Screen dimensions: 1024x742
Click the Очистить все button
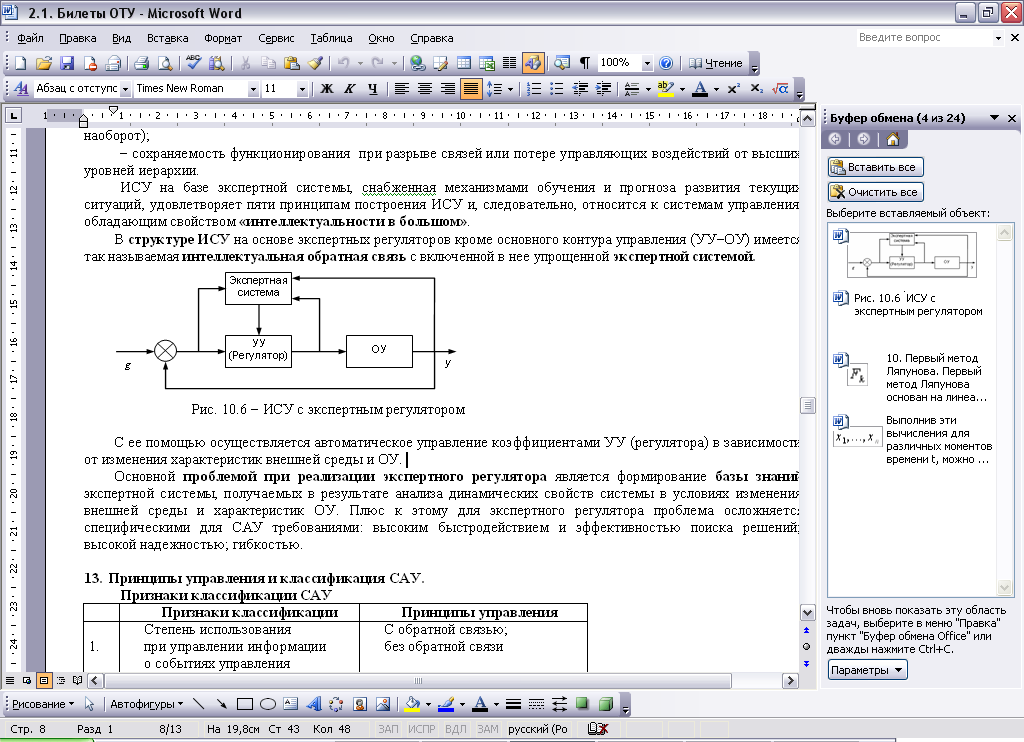point(875,192)
